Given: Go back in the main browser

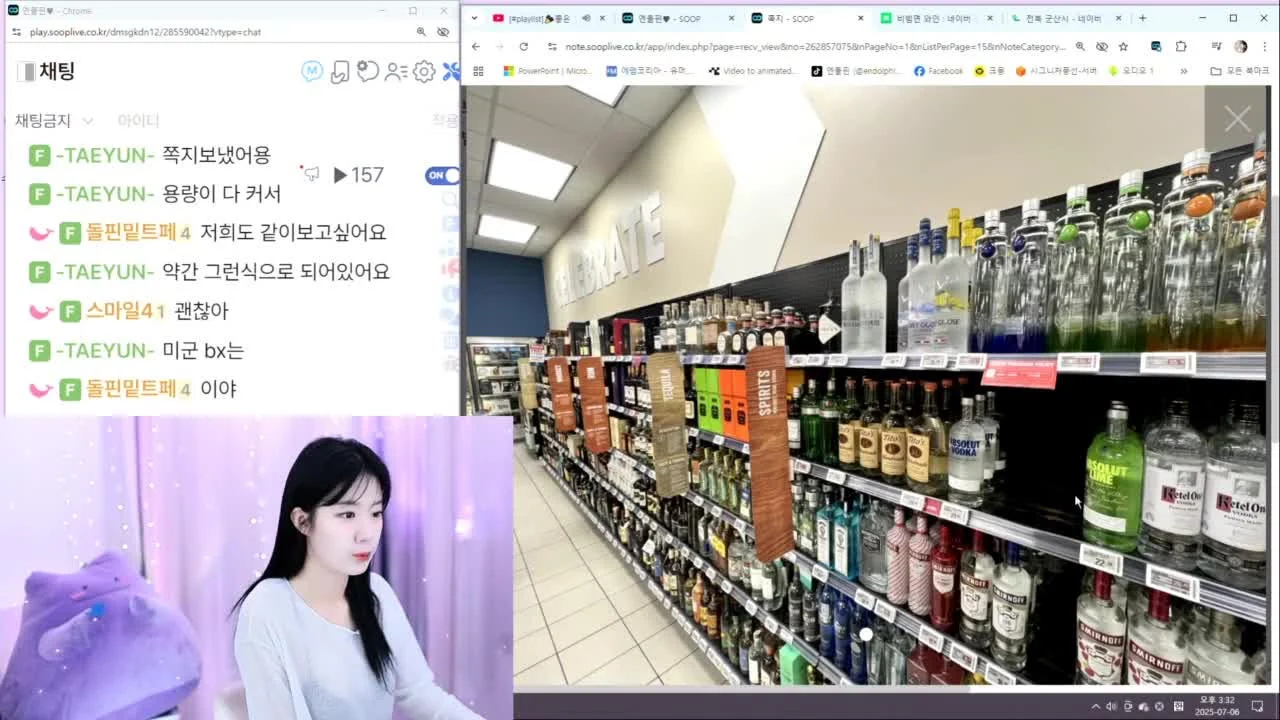Looking at the screenshot, I should [x=475, y=46].
